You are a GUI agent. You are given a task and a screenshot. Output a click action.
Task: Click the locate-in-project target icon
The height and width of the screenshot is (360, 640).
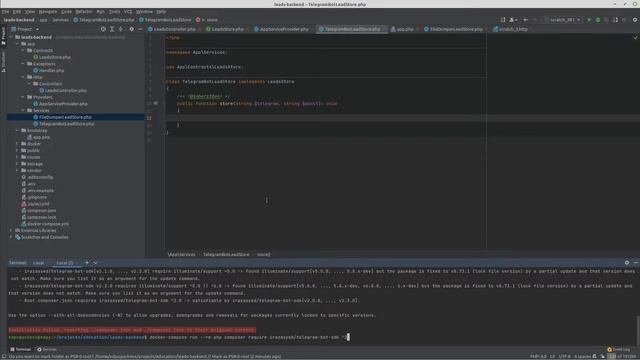pos(103,29)
